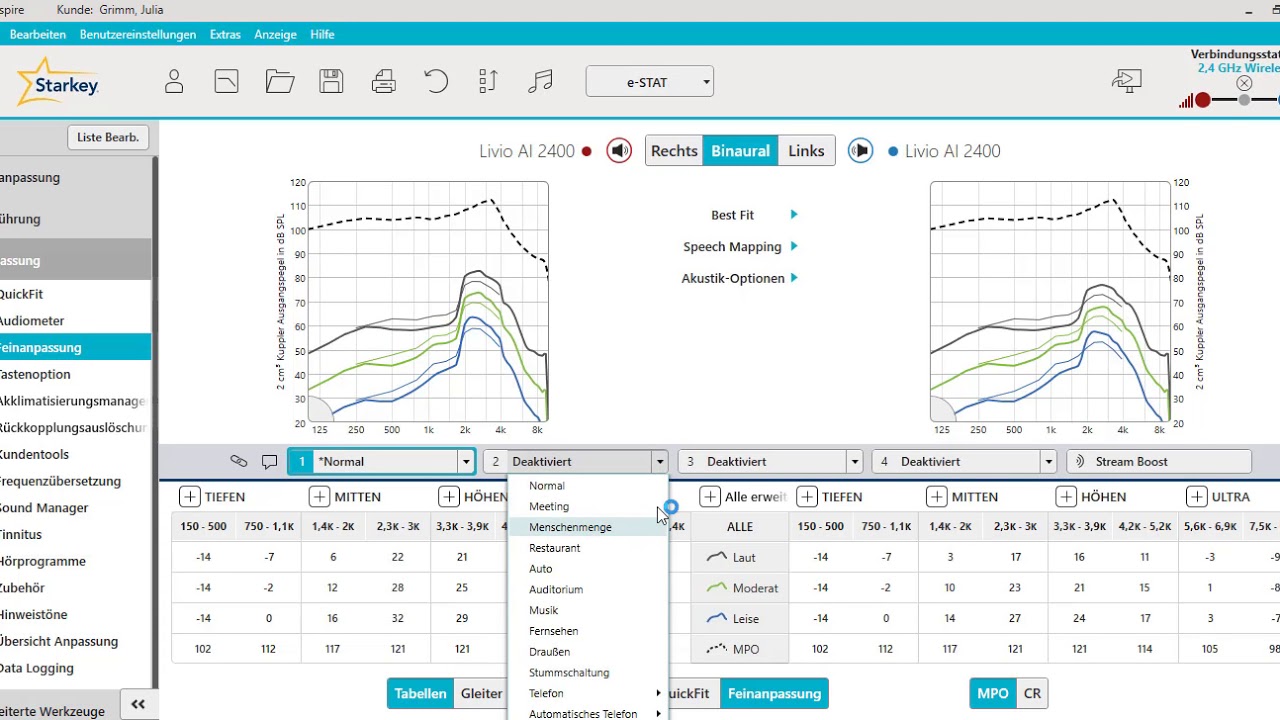Open the Telefon submenu in program list
The width and height of the screenshot is (1280, 720).
(588, 693)
